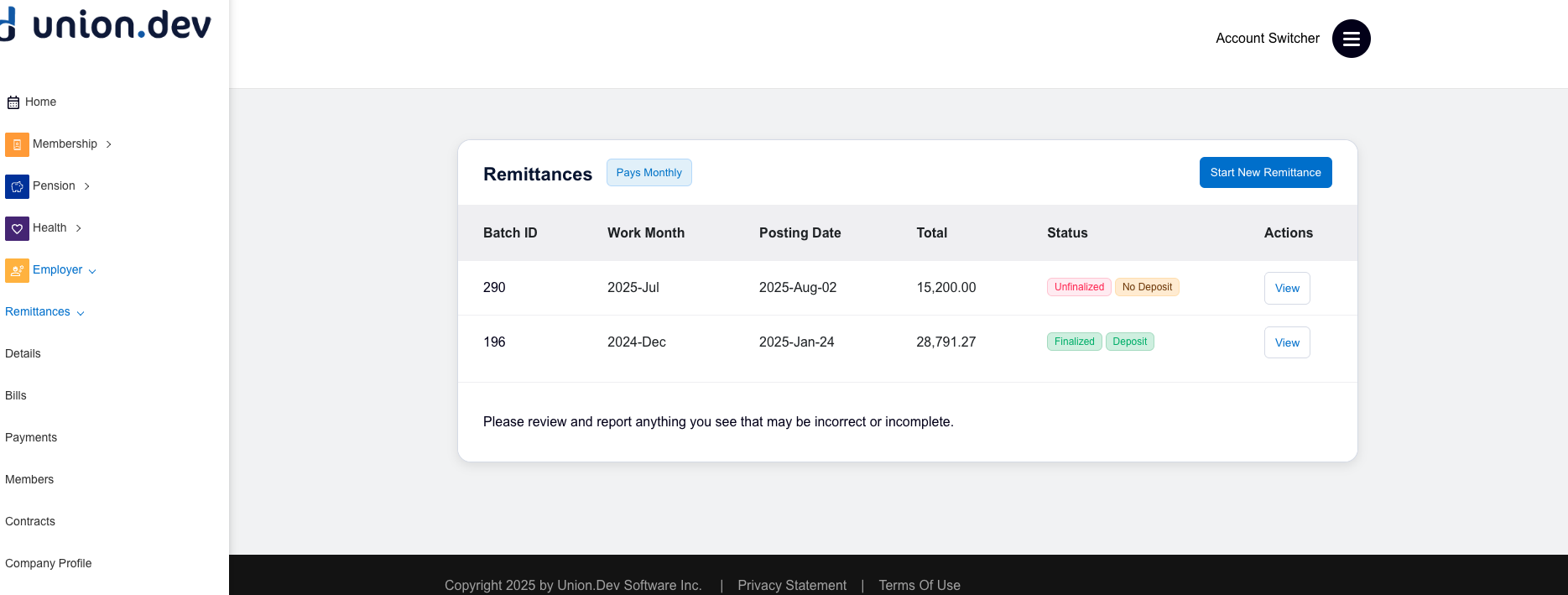Open the Privacy Statement link
Viewport: 1568px width, 595px height.
coord(792,585)
